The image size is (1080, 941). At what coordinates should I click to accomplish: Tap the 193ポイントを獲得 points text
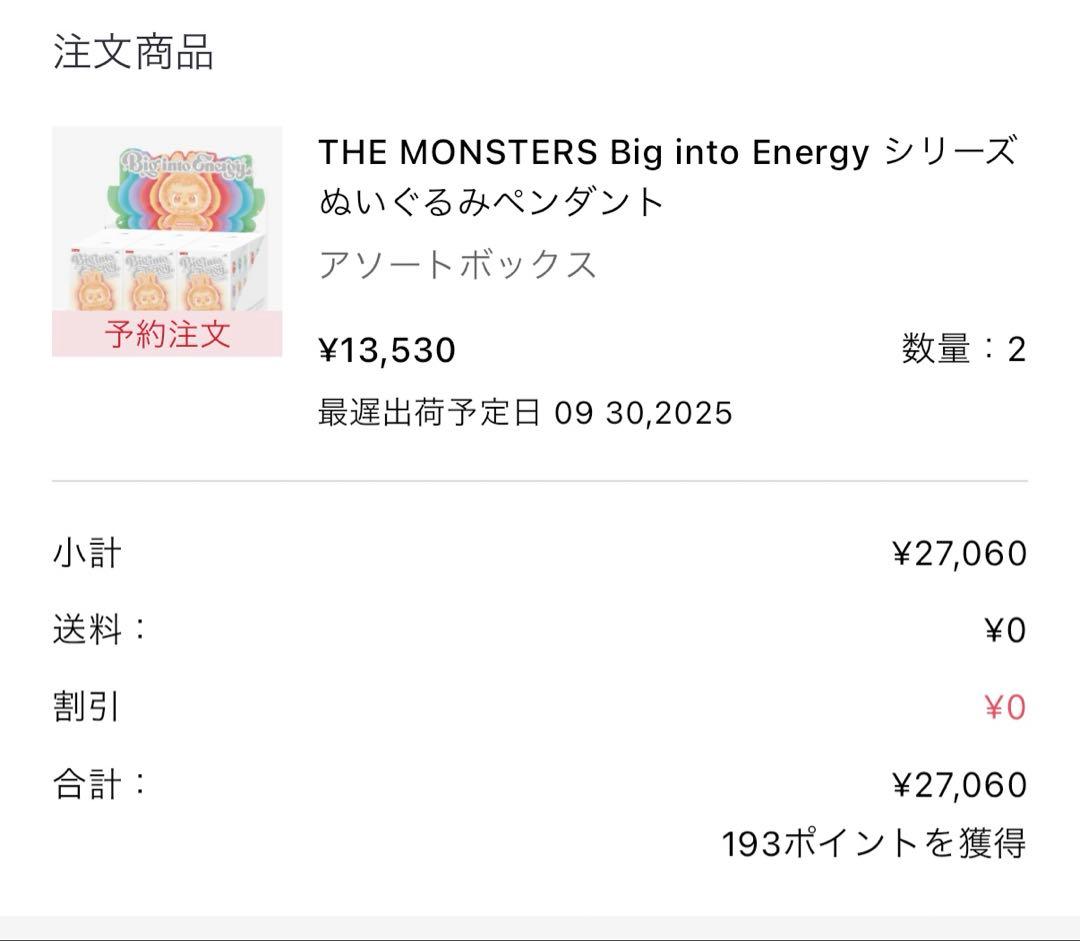(874, 843)
